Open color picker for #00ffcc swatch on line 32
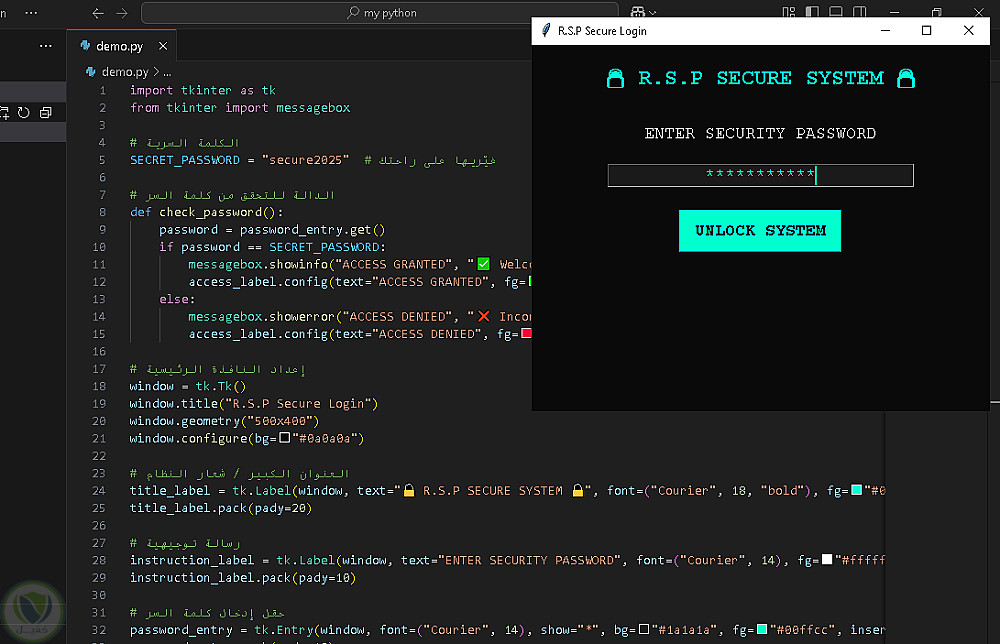The width and height of the screenshot is (1000, 644). click(x=761, y=629)
